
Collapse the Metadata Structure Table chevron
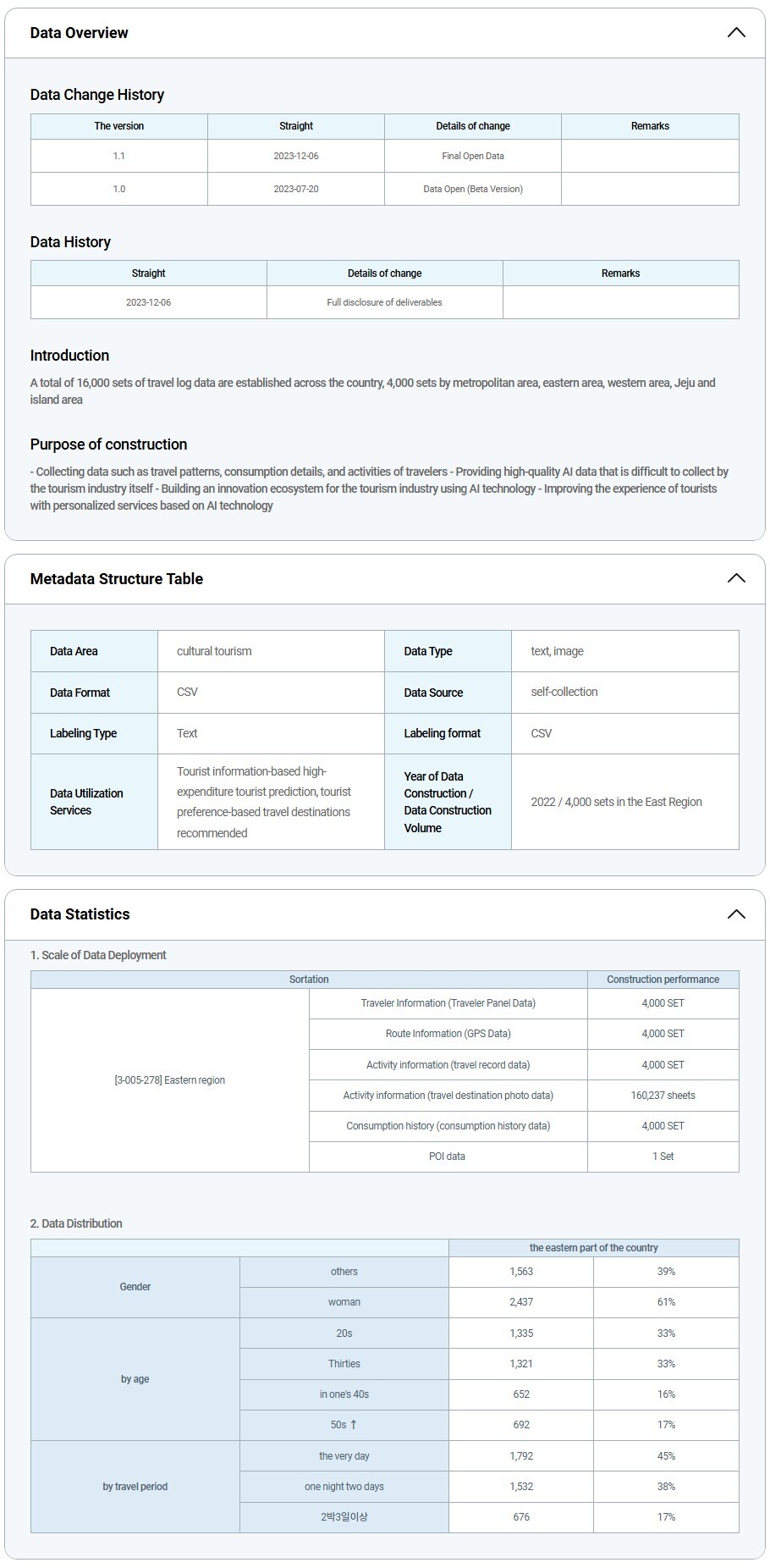click(735, 578)
